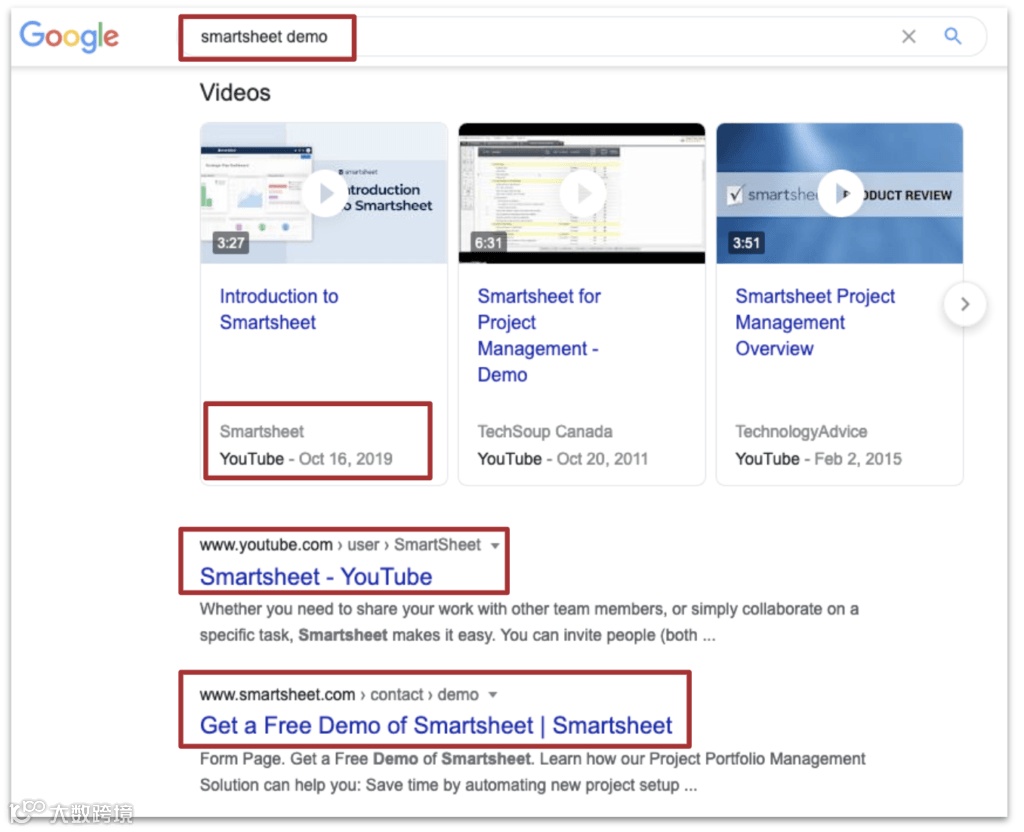The width and height of the screenshot is (1024, 832).
Task: Click the Google logo
Action: pos(69,37)
